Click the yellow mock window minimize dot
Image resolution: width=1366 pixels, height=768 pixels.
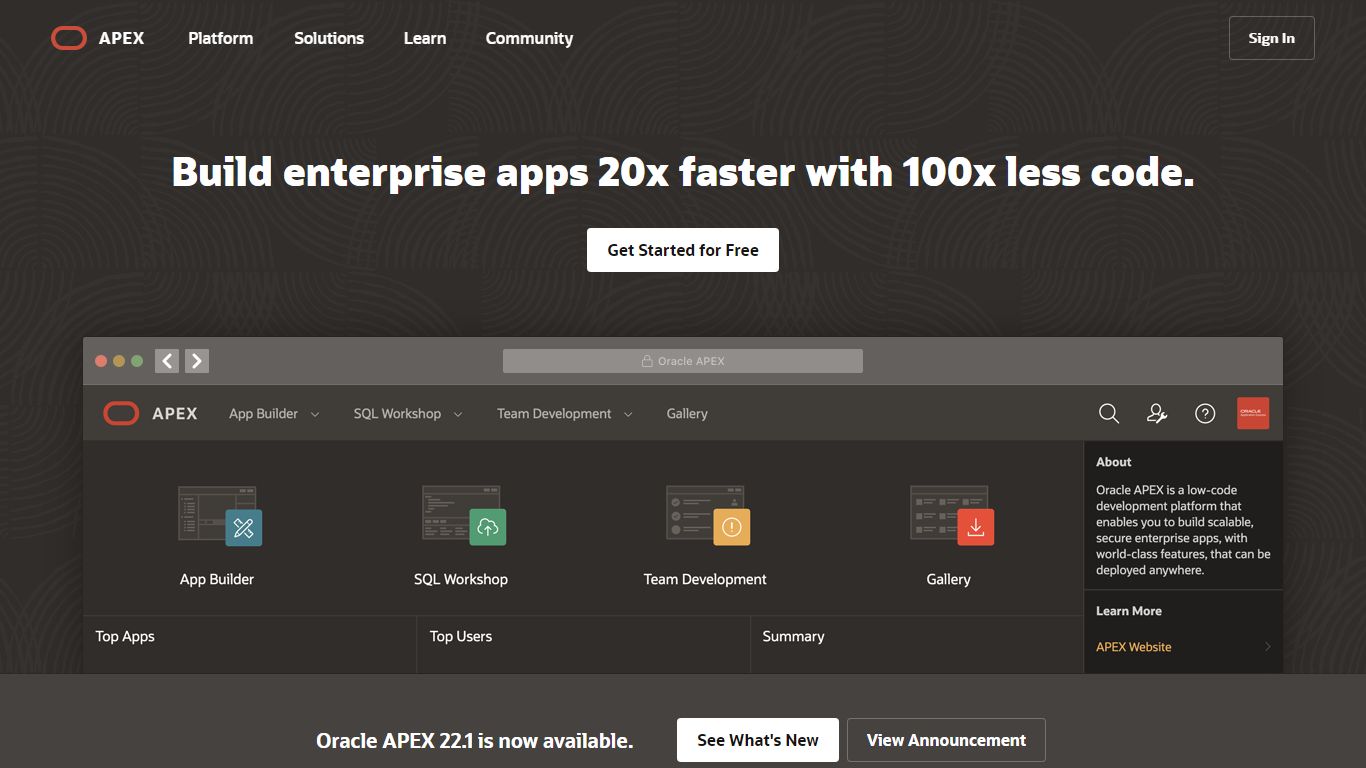[x=119, y=361]
